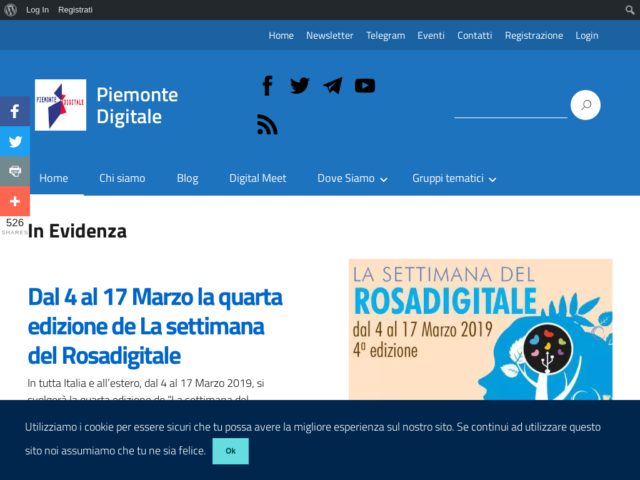The width and height of the screenshot is (640, 480).
Task: Click the admin bar search magnifier
Action: (629, 10)
